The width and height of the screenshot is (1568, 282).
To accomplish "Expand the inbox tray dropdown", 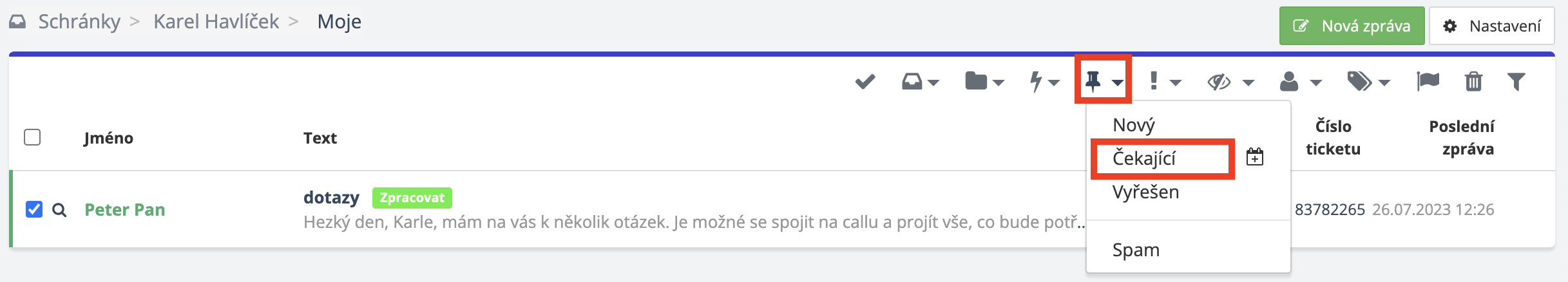I will [920, 82].
